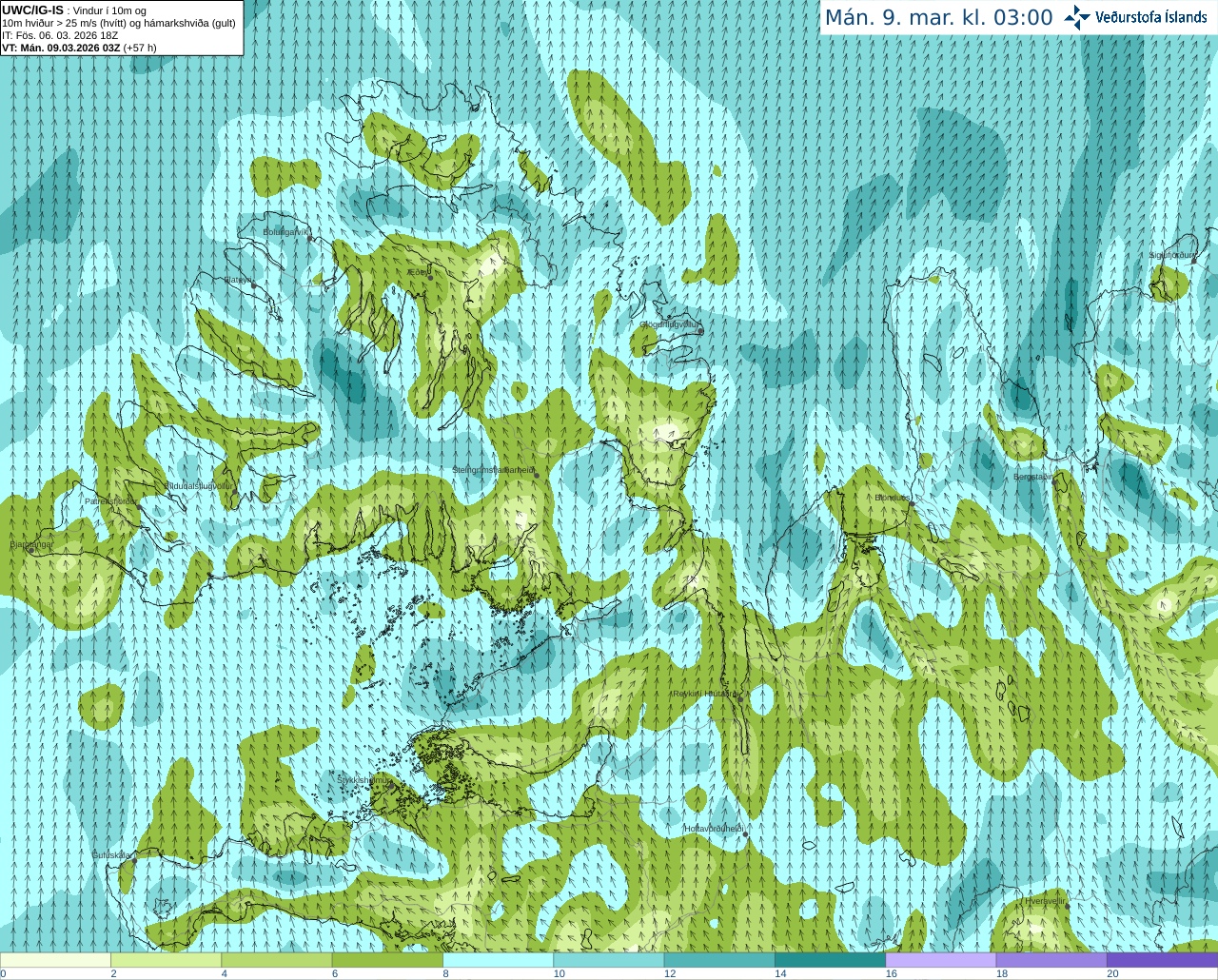The height and width of the screenshot is (980, 1218).
Task: Click the Veðurstofa Íslands logo icon
Action: click(x=1076, y=17)
